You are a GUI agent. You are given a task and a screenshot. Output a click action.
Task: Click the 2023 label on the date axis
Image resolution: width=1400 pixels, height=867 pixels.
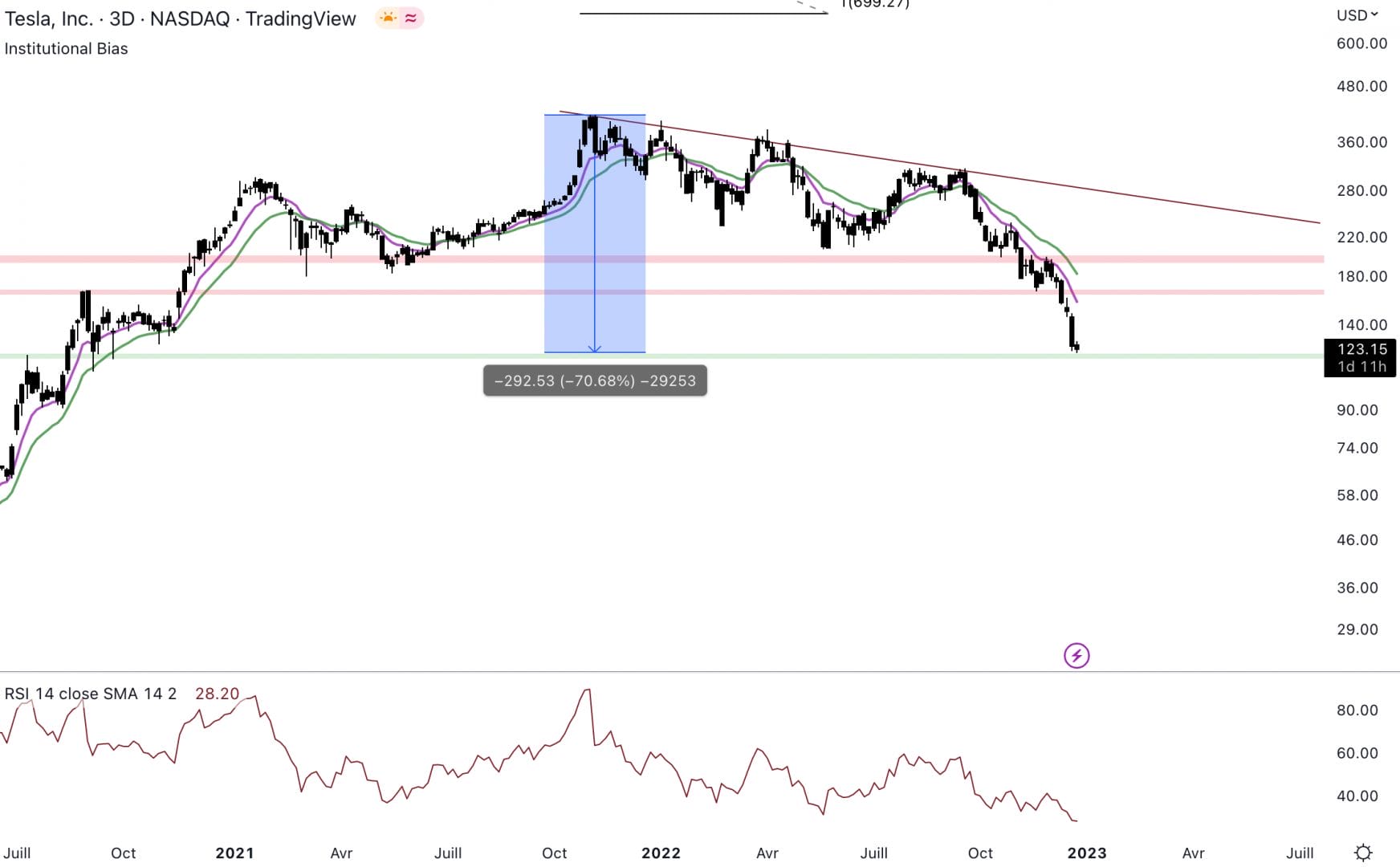1088,853
